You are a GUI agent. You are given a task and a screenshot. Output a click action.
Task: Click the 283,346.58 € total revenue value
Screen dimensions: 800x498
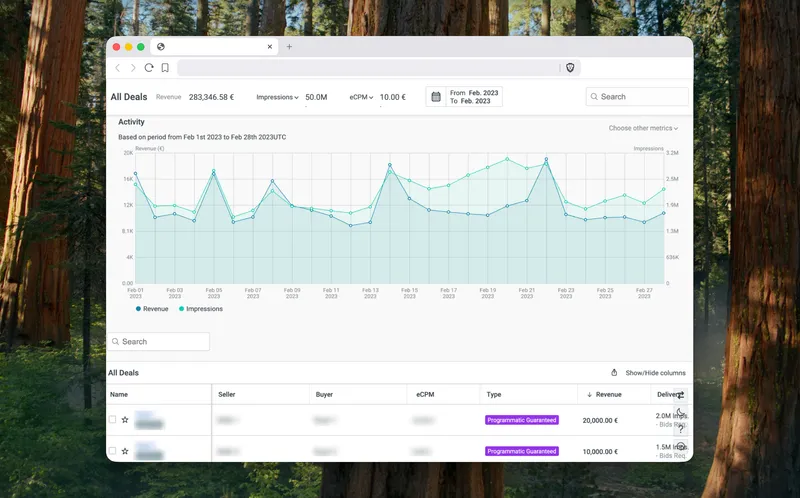(211, 97)
